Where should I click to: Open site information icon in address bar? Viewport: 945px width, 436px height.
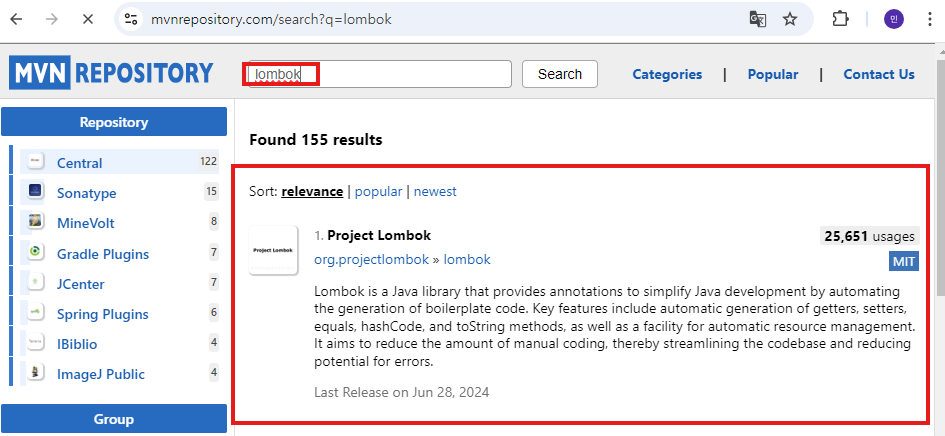(x=131, y=19)
